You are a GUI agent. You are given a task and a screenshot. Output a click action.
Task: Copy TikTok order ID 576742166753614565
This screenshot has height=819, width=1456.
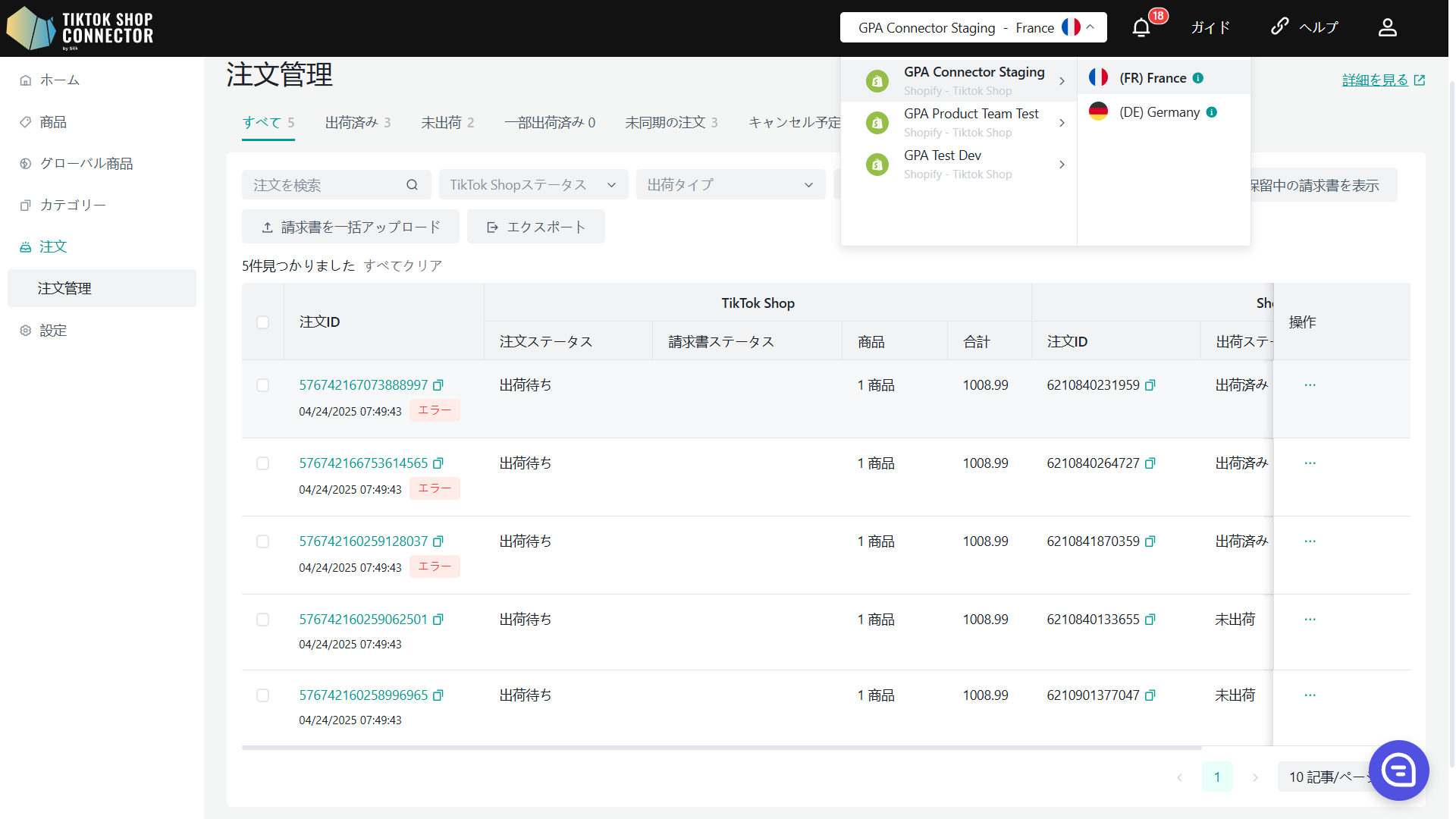coord(438,463)
